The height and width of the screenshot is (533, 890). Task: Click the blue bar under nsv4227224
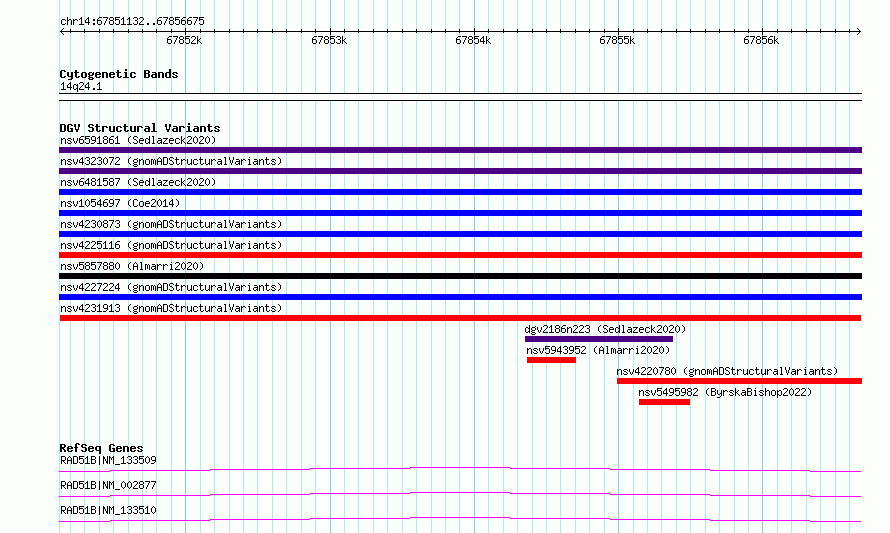(460, 297)
